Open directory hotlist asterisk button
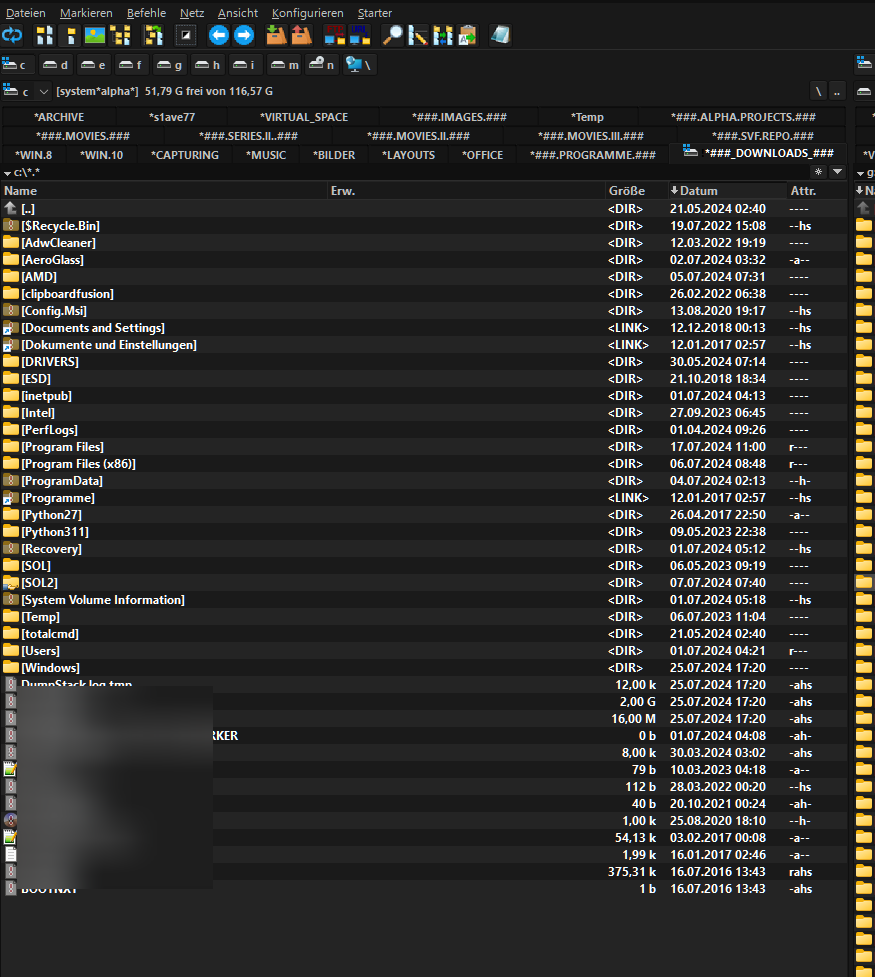 [x=818, y=172]
